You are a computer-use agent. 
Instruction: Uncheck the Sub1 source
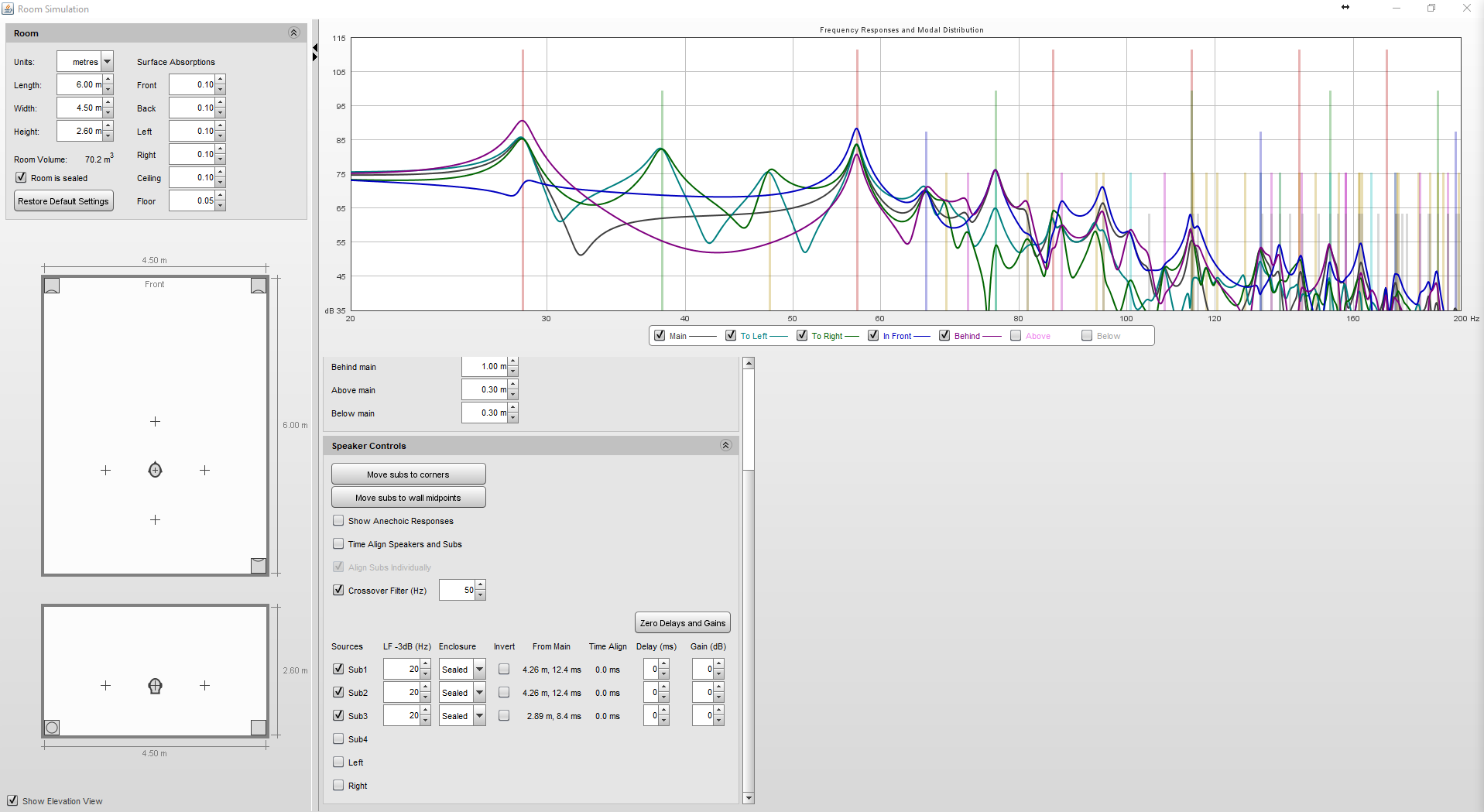(x=338, y=669)
